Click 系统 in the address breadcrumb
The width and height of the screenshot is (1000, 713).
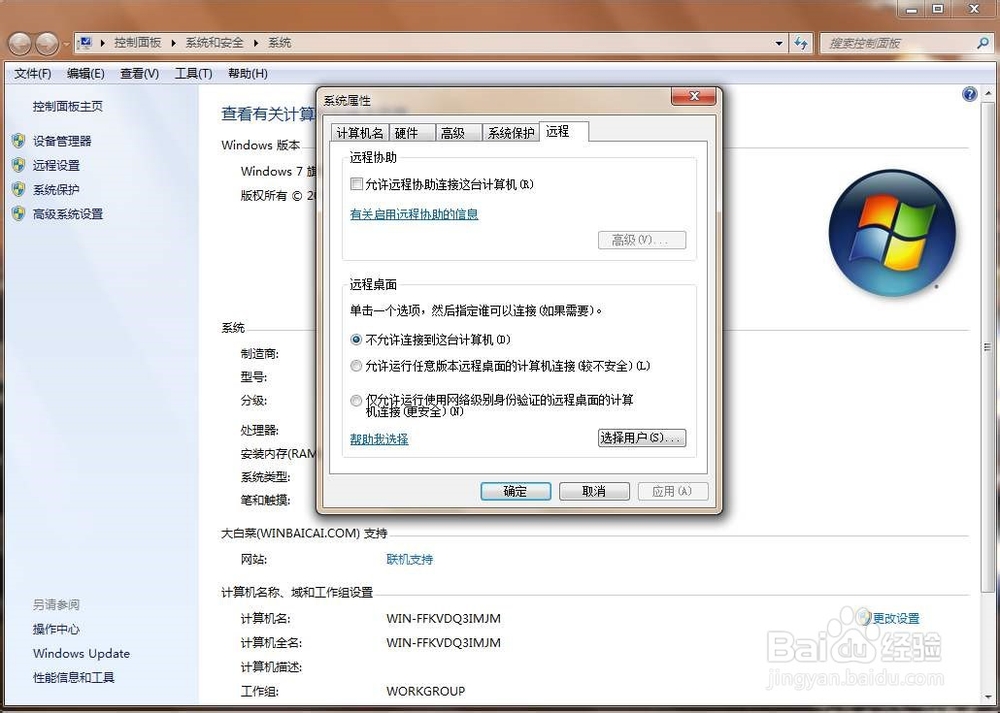279,43
